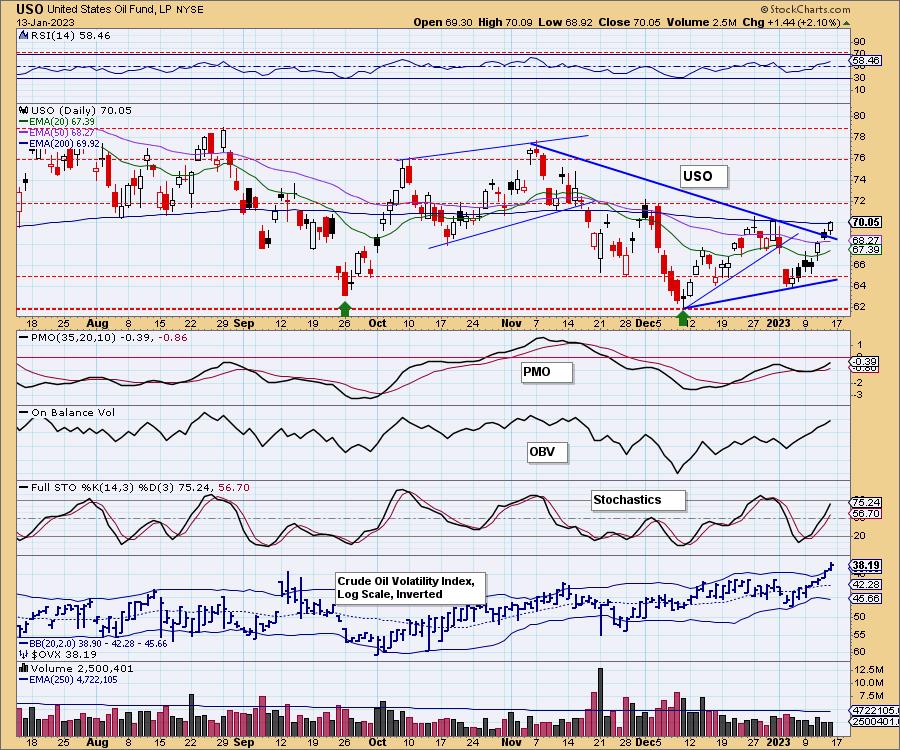Click the 45.66 Bollinger band axis tag

866,598
